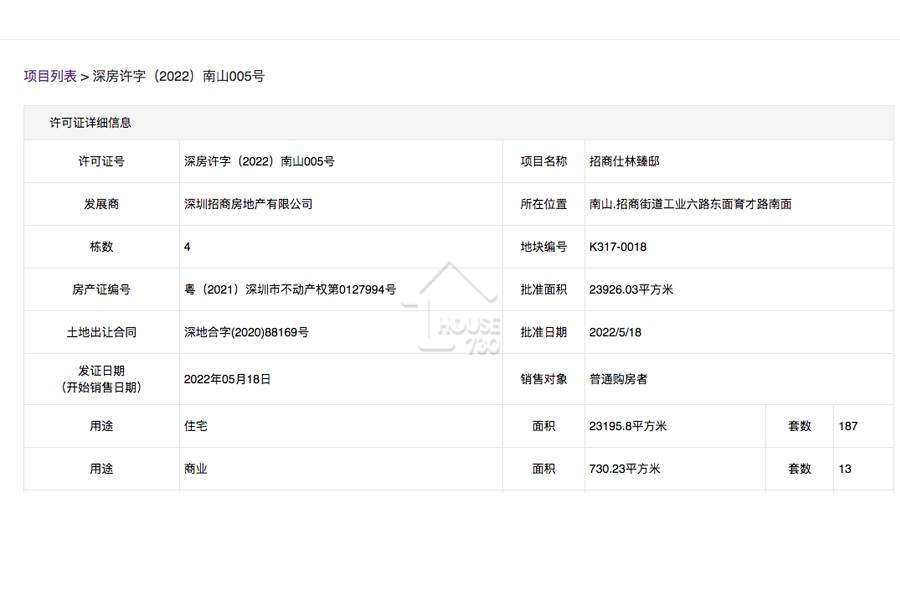
Task: Select residential area 23195.8平方米
Action: click(x=628, y=426)
